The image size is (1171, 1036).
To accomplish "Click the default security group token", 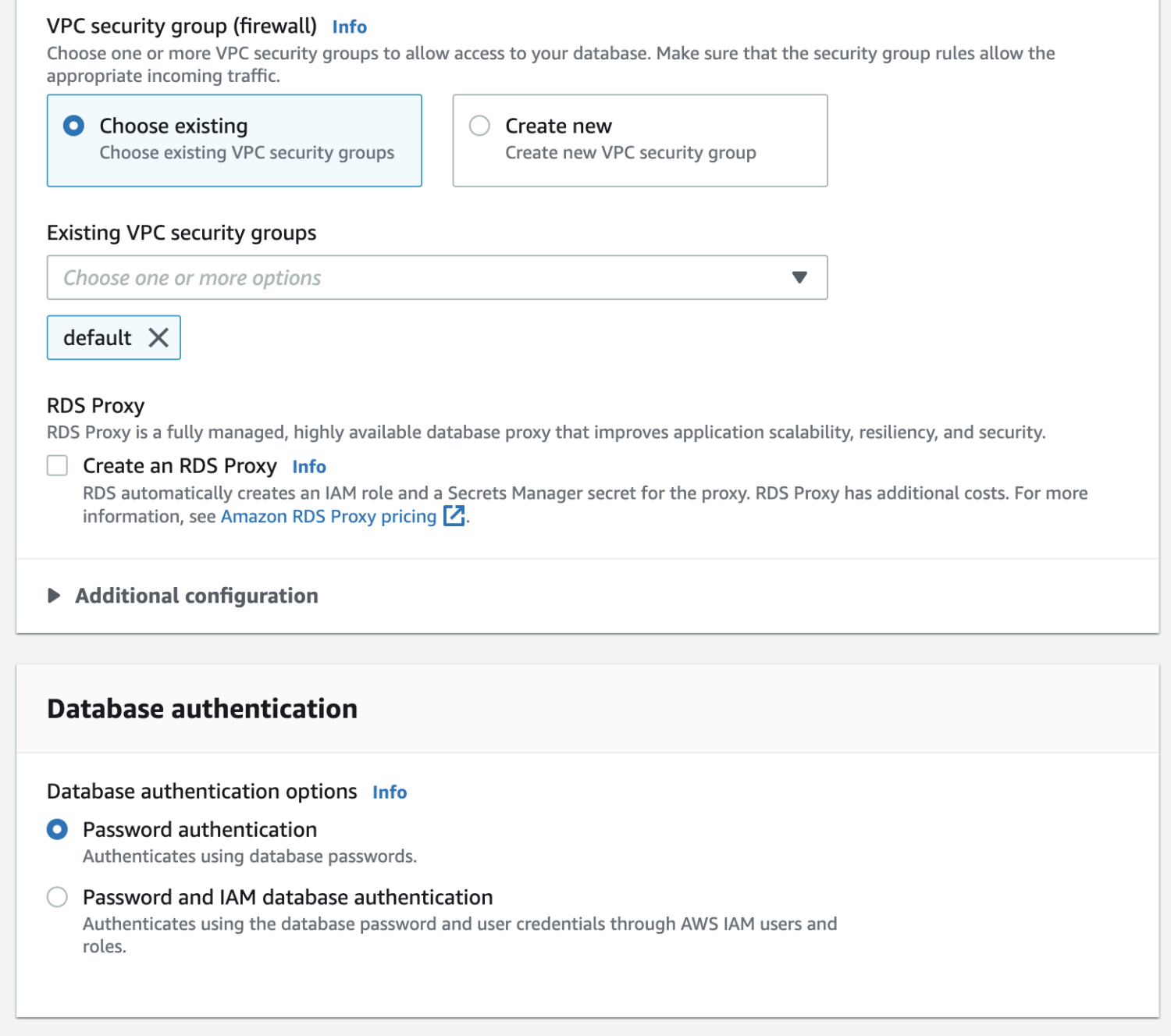I will [98, 338].
